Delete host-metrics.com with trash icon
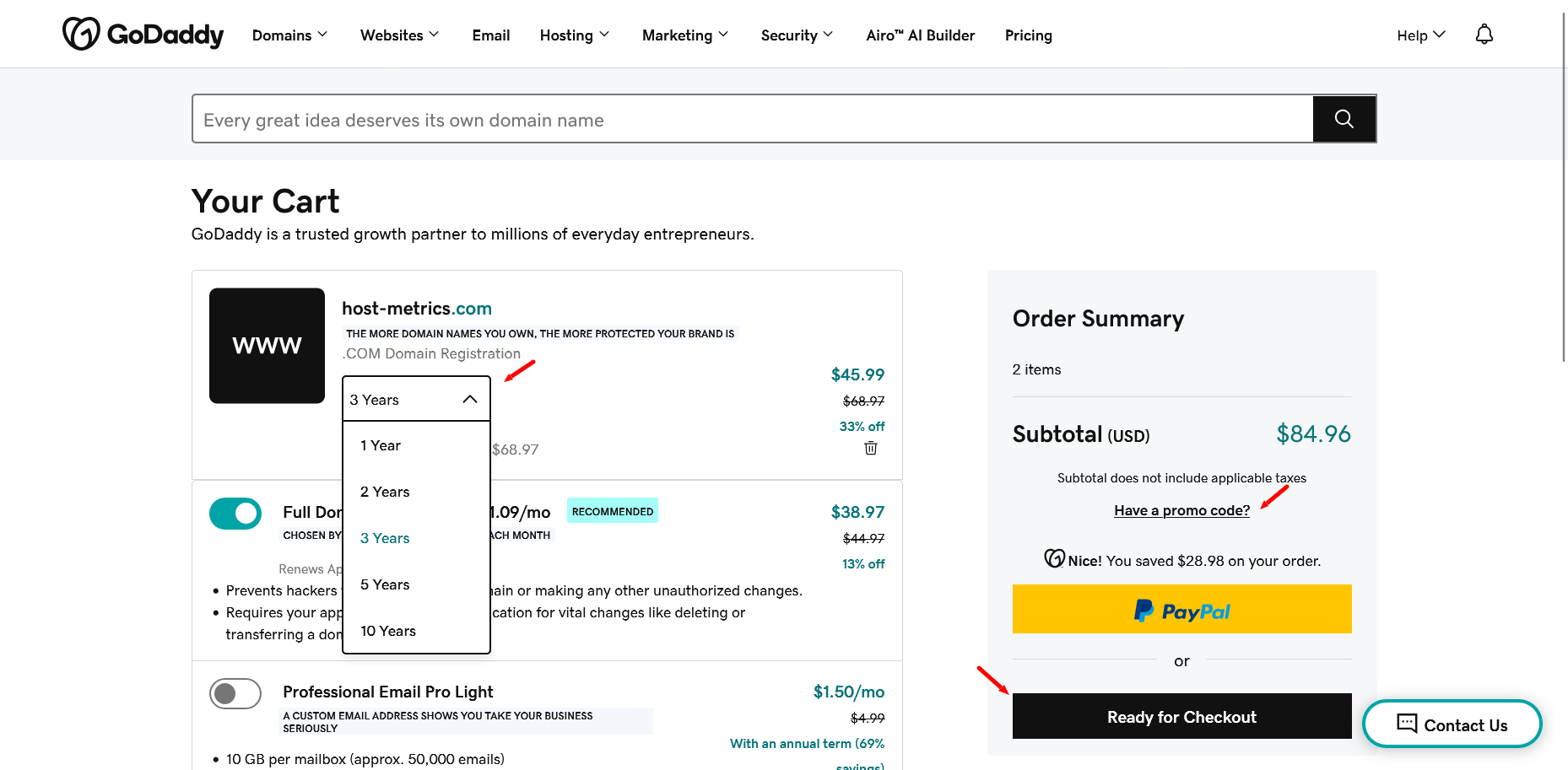Image resolution: width=1568 pixels, height=770 pixels. [871, 448]
